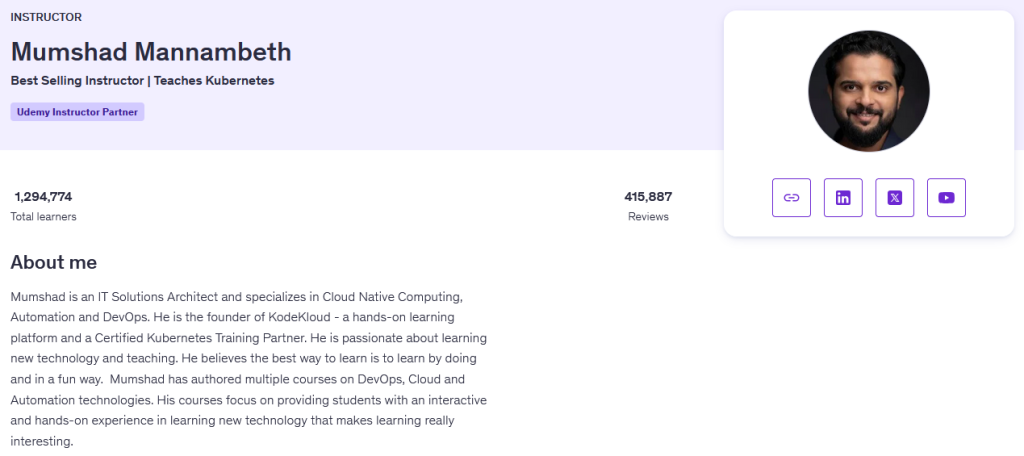Select the Udemy Instructor Partner badge
The width and height of the screenshot is (1024, 456).
(x=77, y=112)
